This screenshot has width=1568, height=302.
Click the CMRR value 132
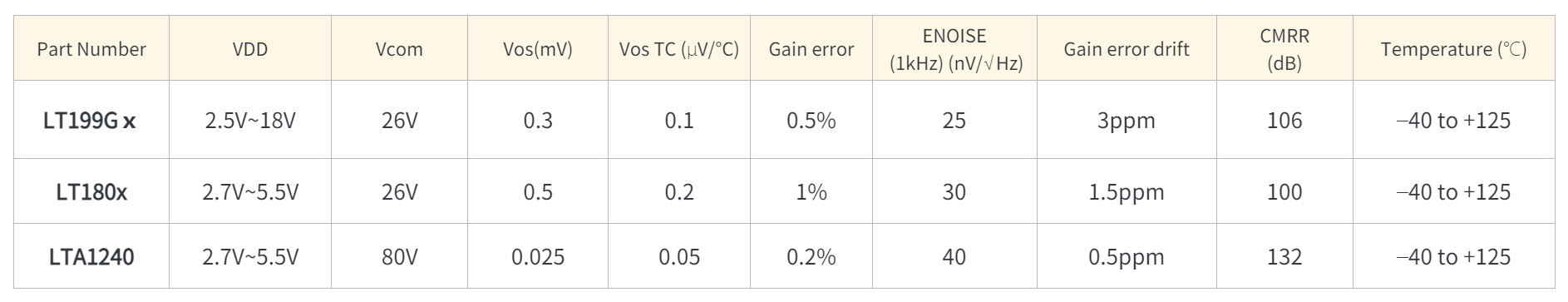(1284, 257)
